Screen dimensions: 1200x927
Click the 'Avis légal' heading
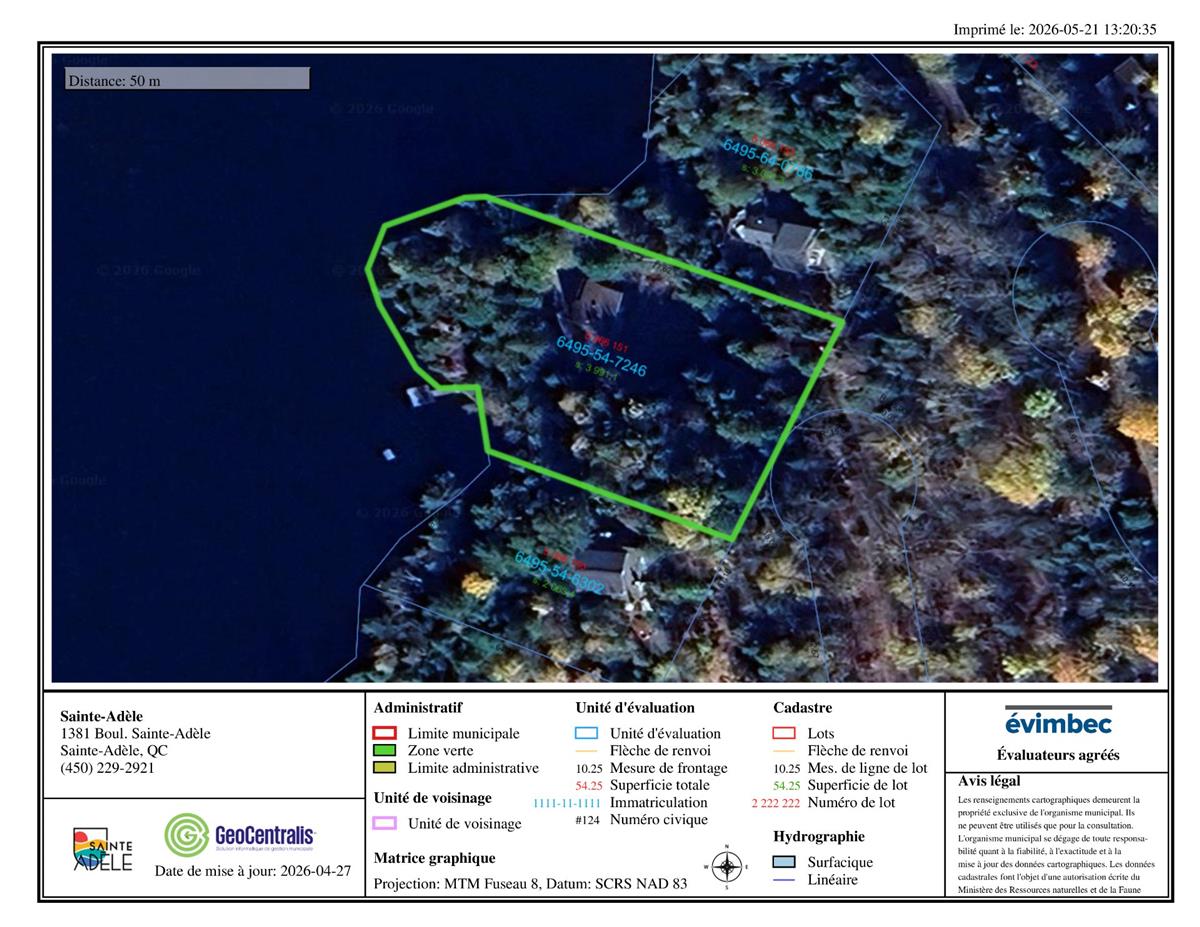(x=989, y=782)
